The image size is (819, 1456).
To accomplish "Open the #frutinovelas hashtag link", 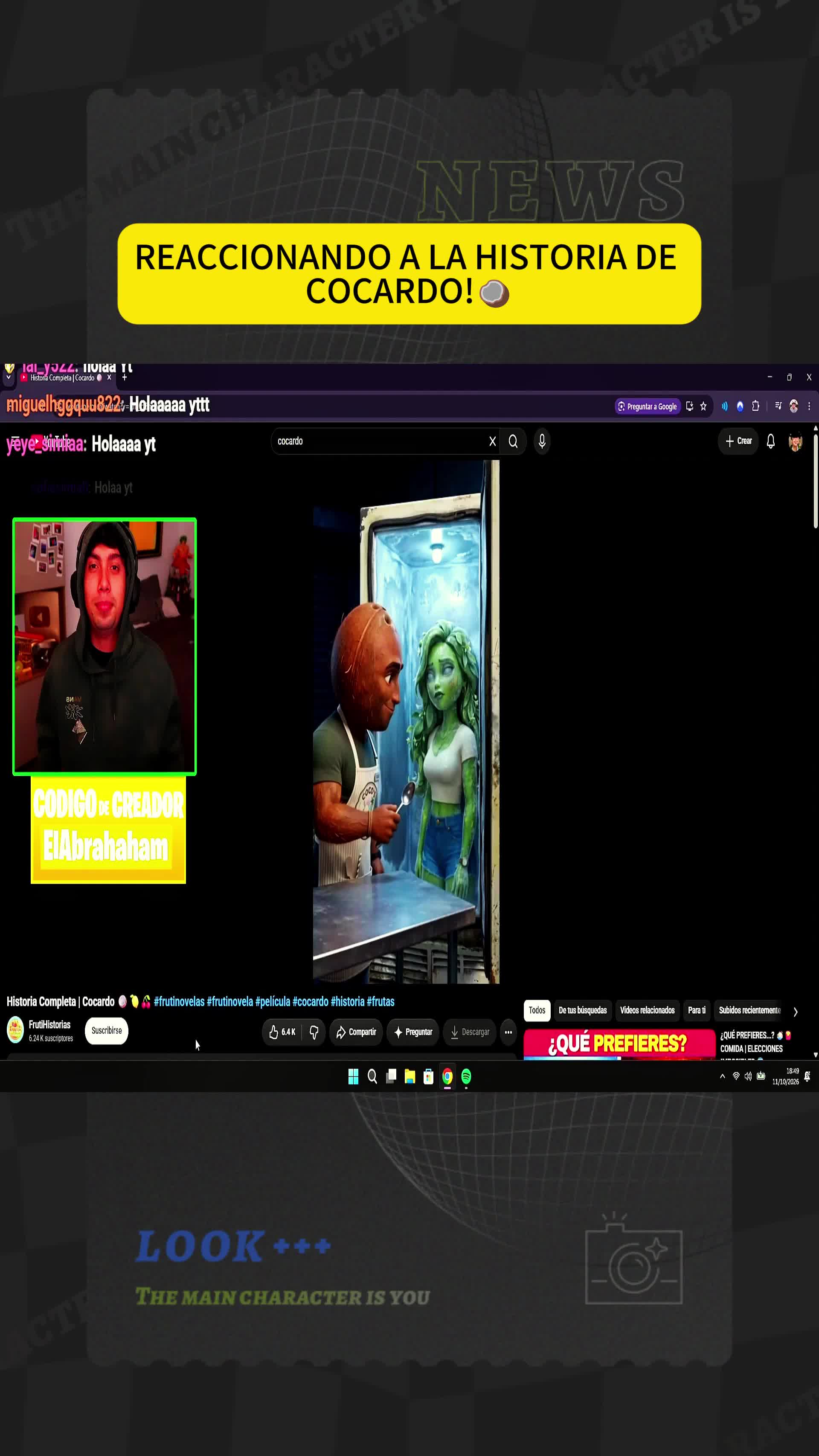I will tap(179, 1001).
